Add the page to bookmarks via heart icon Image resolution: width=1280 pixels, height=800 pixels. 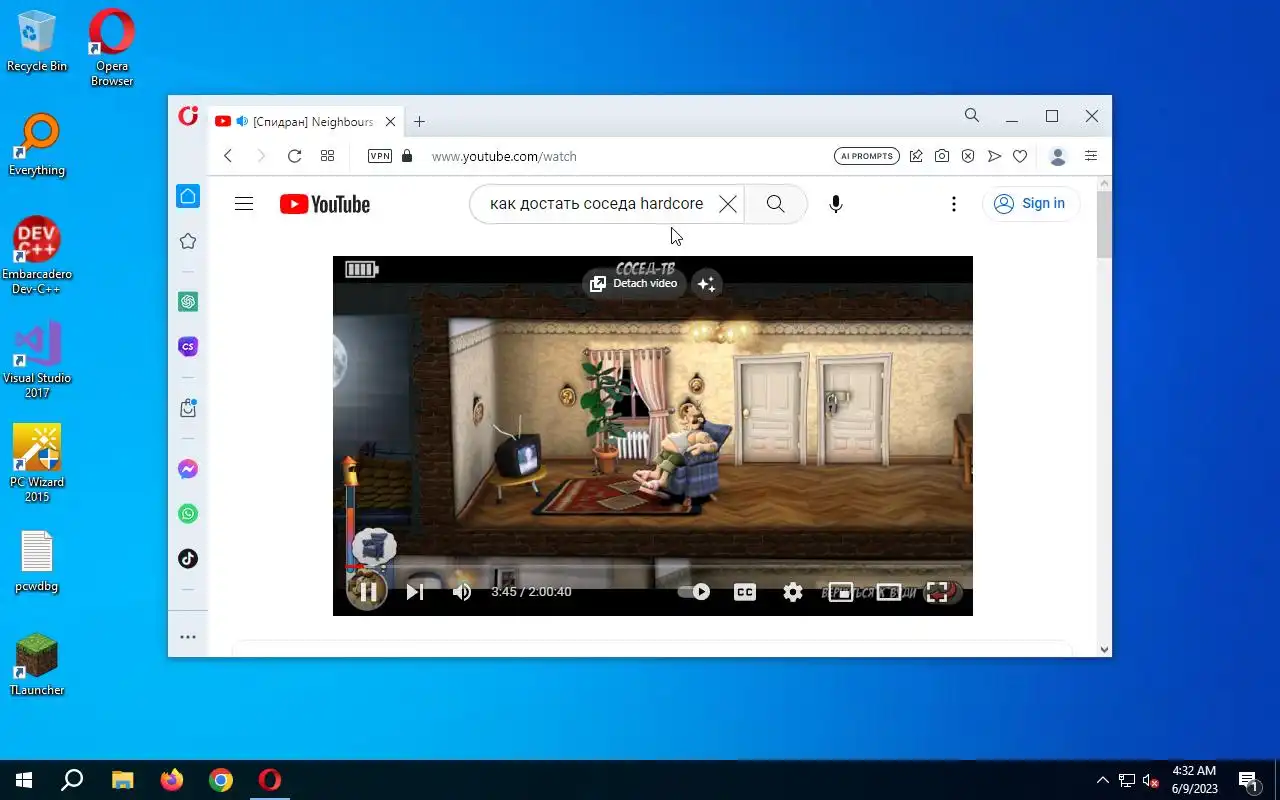pyautogui.click(x=1020, y=156)
